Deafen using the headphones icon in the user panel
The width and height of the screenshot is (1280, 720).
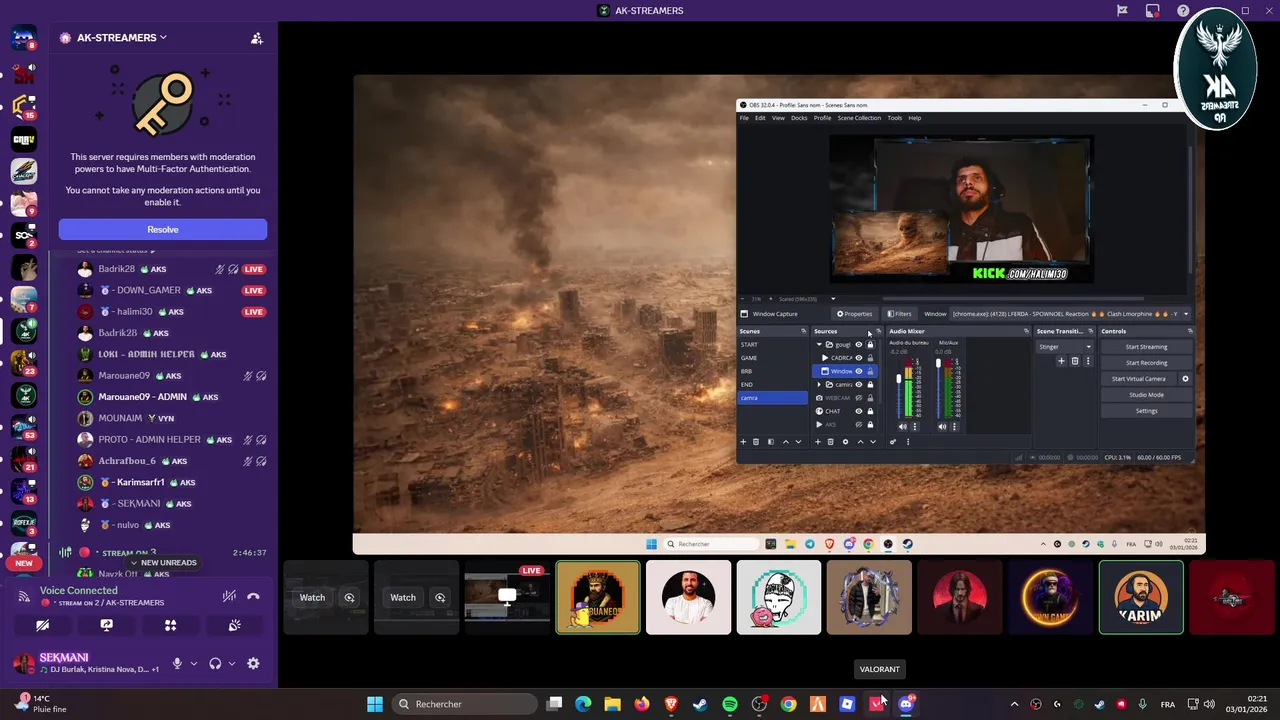[215, 663]
